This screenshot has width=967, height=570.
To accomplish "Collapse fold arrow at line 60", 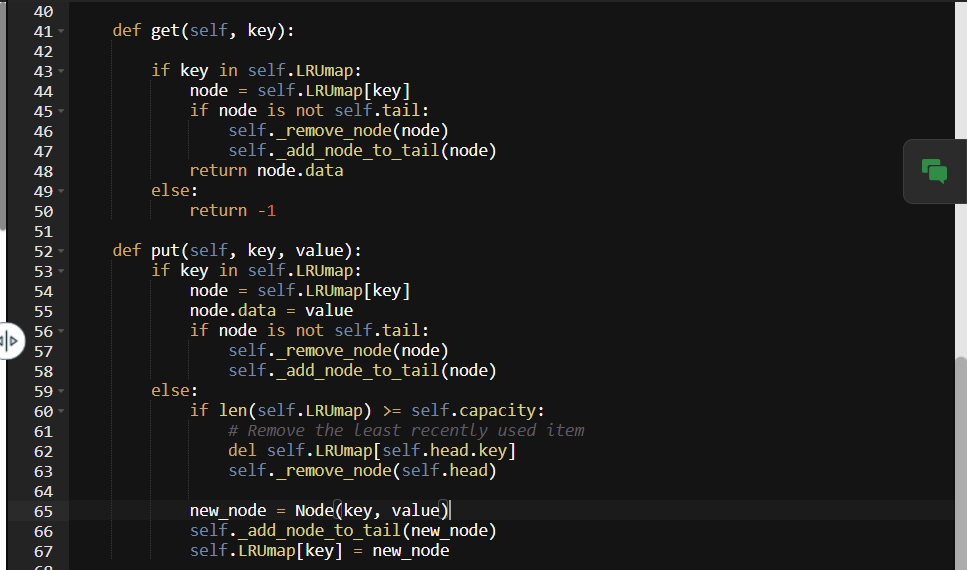I will tap(61, 411).
